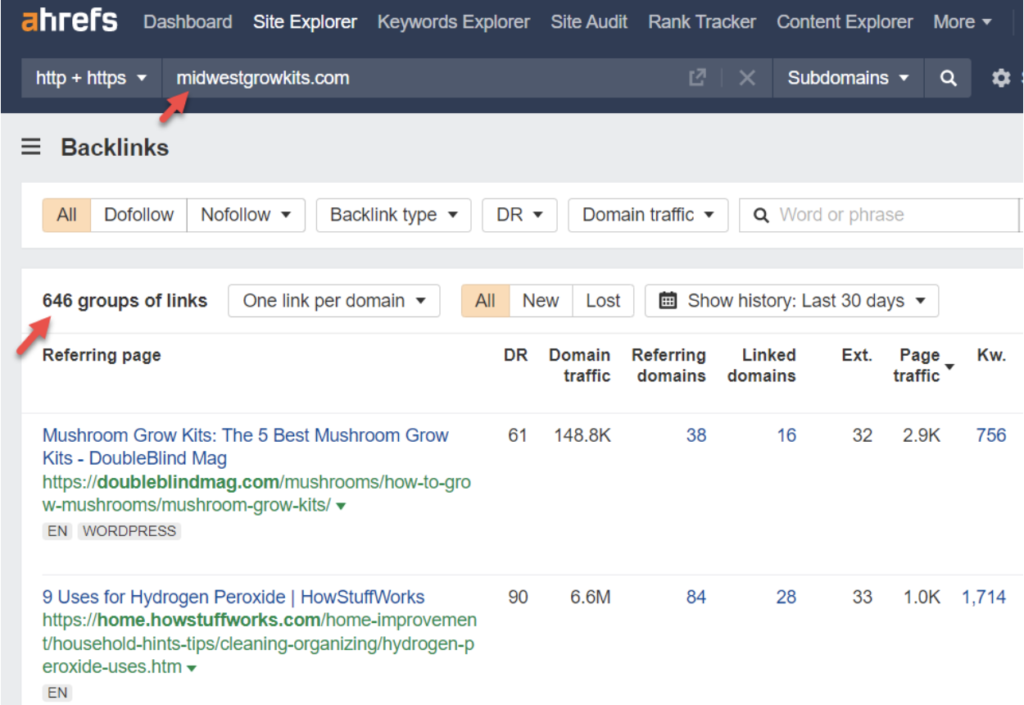
Task: Open Show history: Last 30 days dropdown
Action: (x=792, y=300)
